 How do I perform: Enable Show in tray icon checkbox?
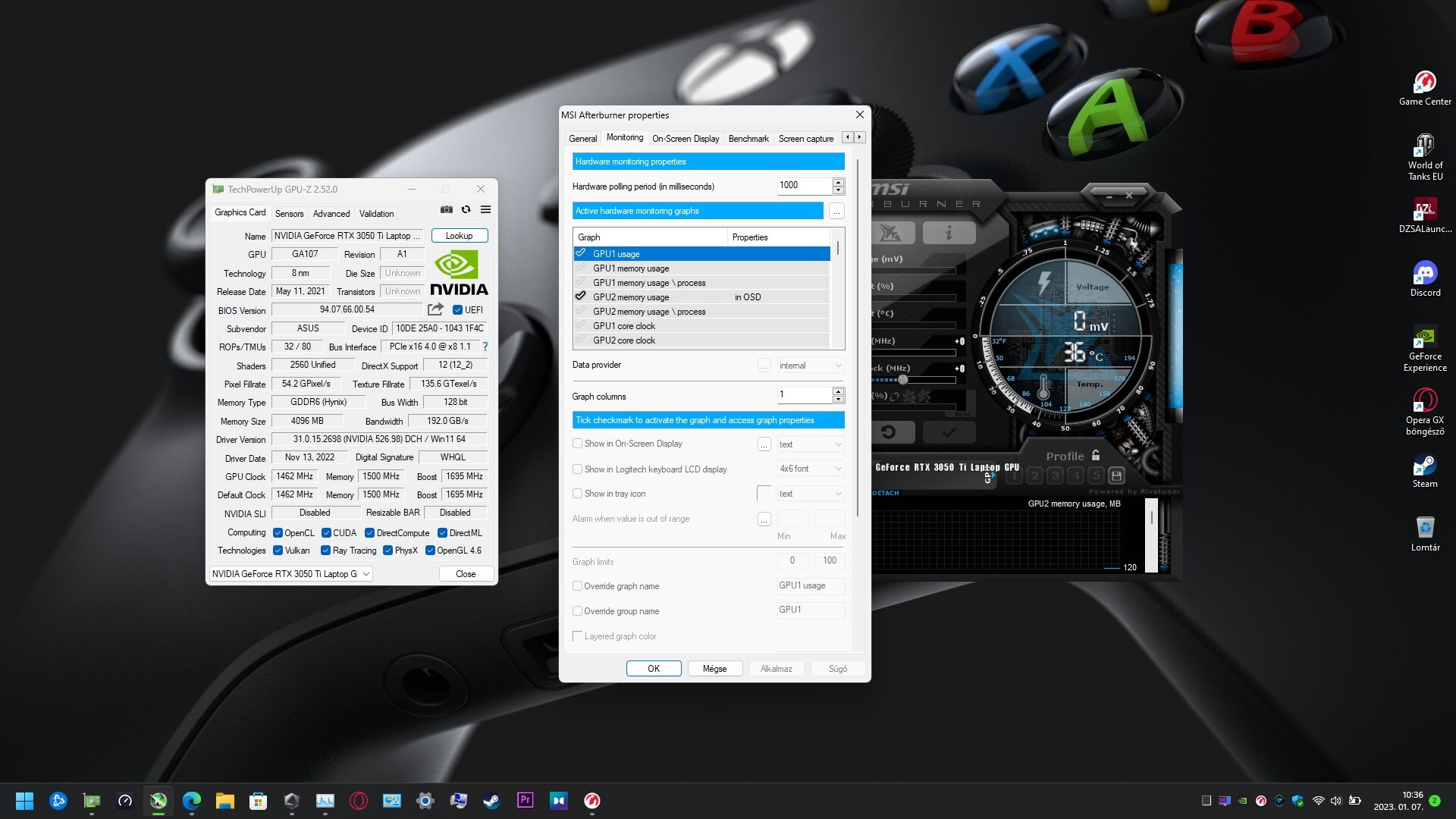pyautogui.click(x=578, y=494)
